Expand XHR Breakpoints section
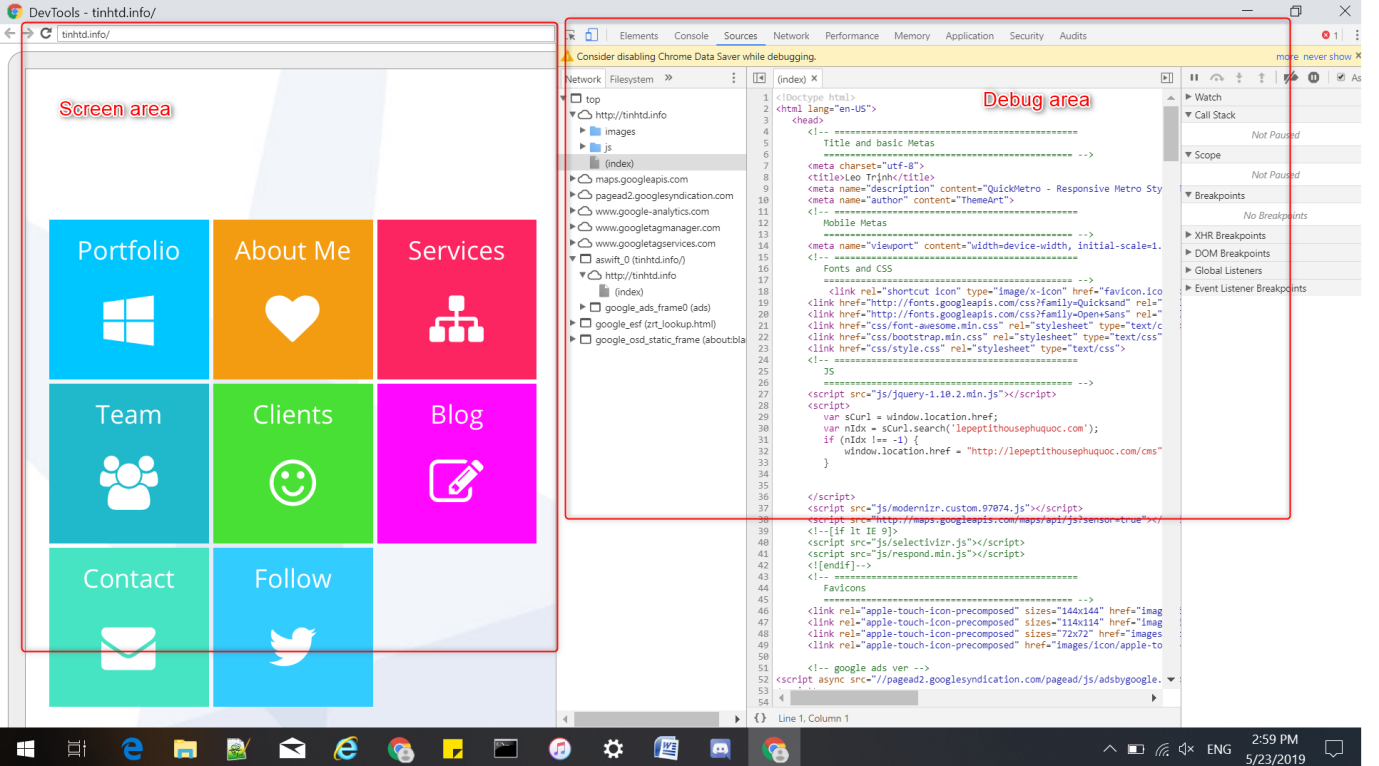Screen dimensions: 1379x766 click(x=1229, y=235)
